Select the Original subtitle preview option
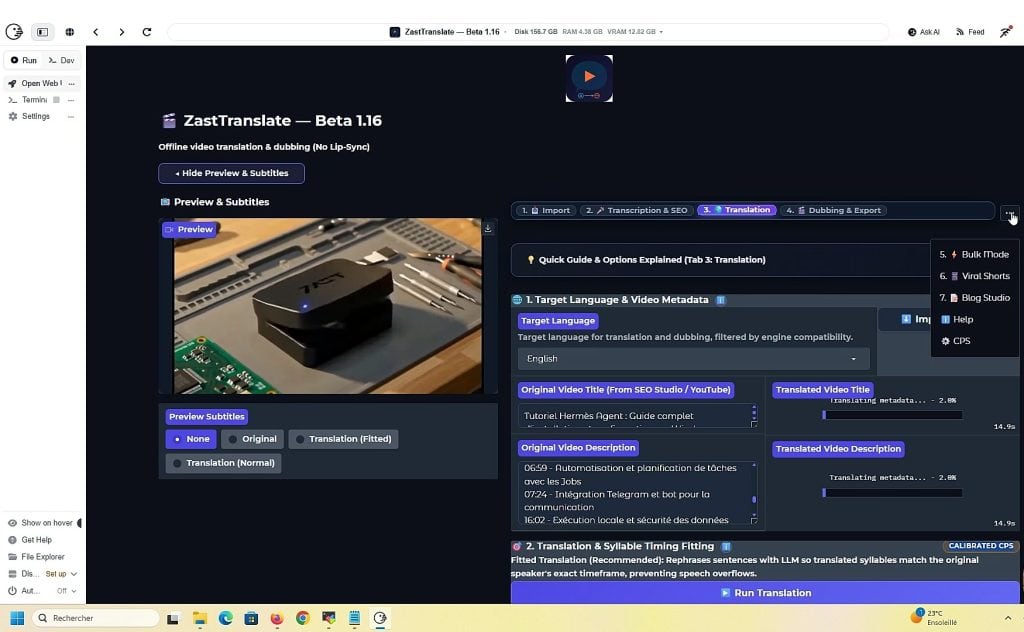This screenshot has height=632, width=1024. 253,439
